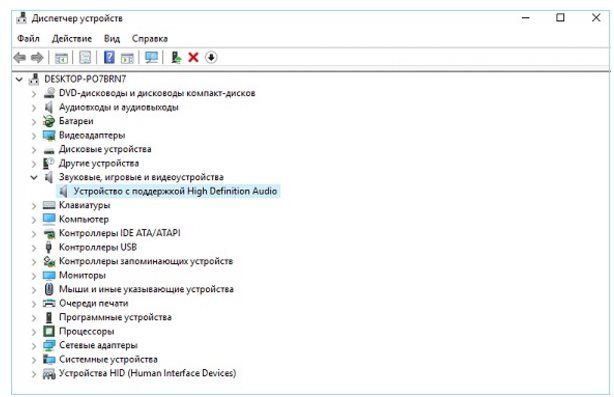614x397 pixels.
Task: Open the Properties toolbar icon
Action: click(x=85, y=58)
